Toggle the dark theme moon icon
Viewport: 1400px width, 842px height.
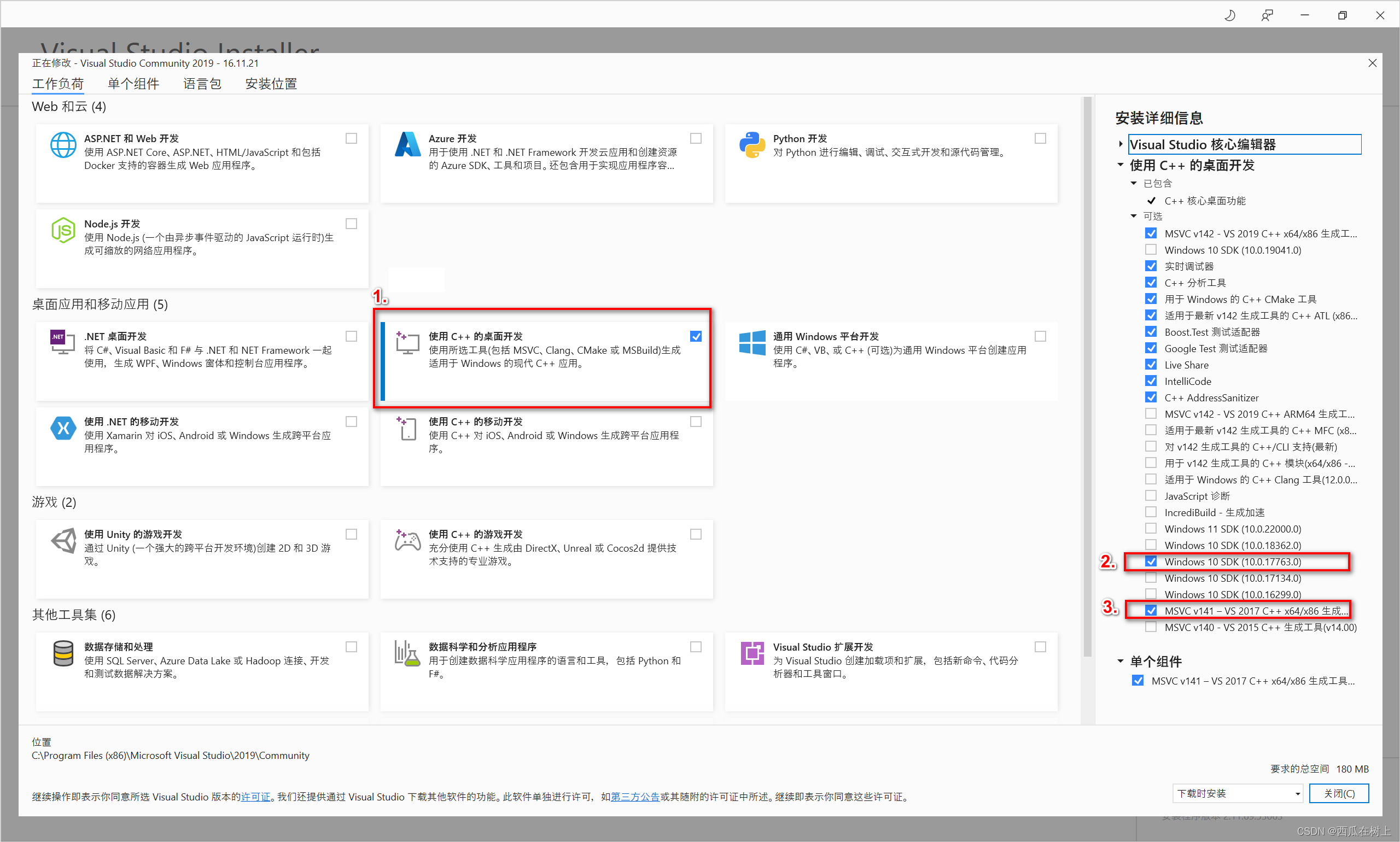pos(1230,15)
